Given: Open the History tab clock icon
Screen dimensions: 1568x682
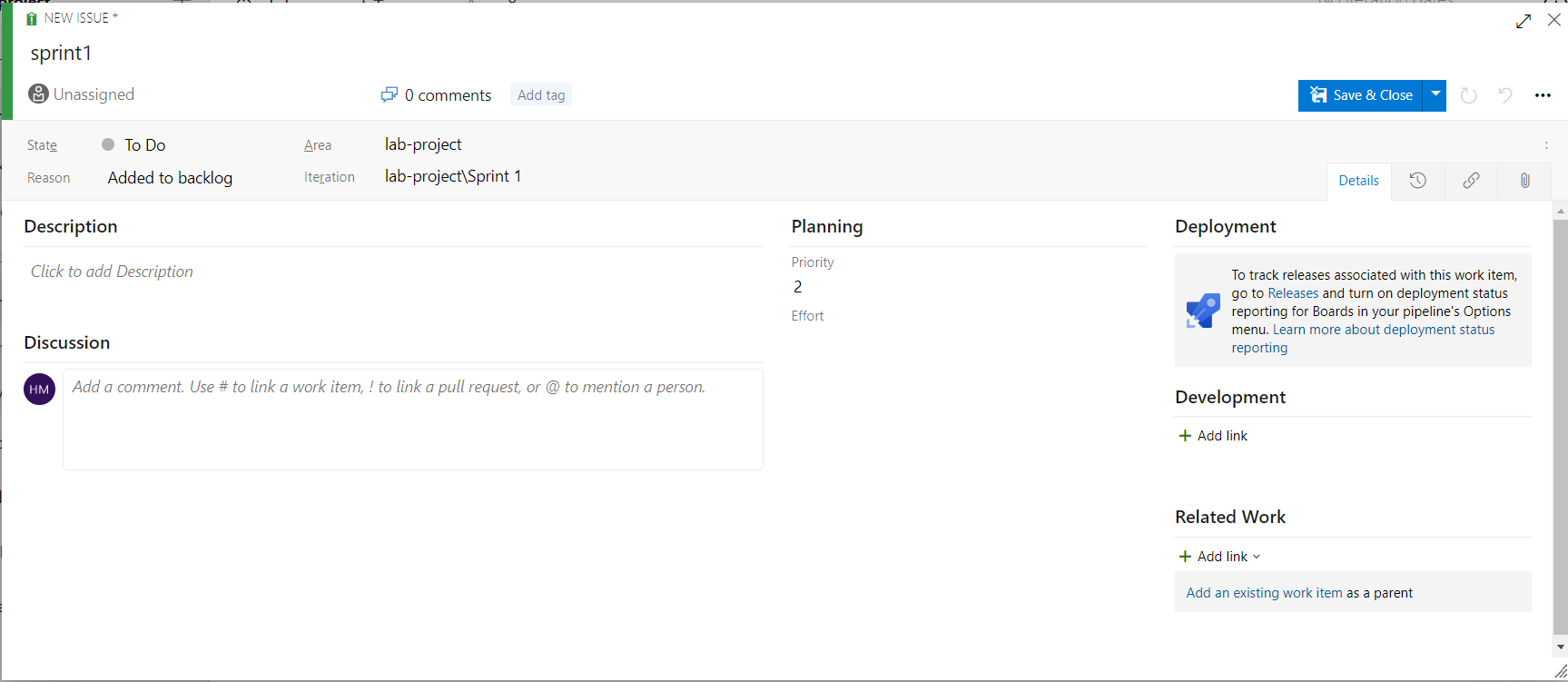Looking at the screenshot, I should (1417, 181).
